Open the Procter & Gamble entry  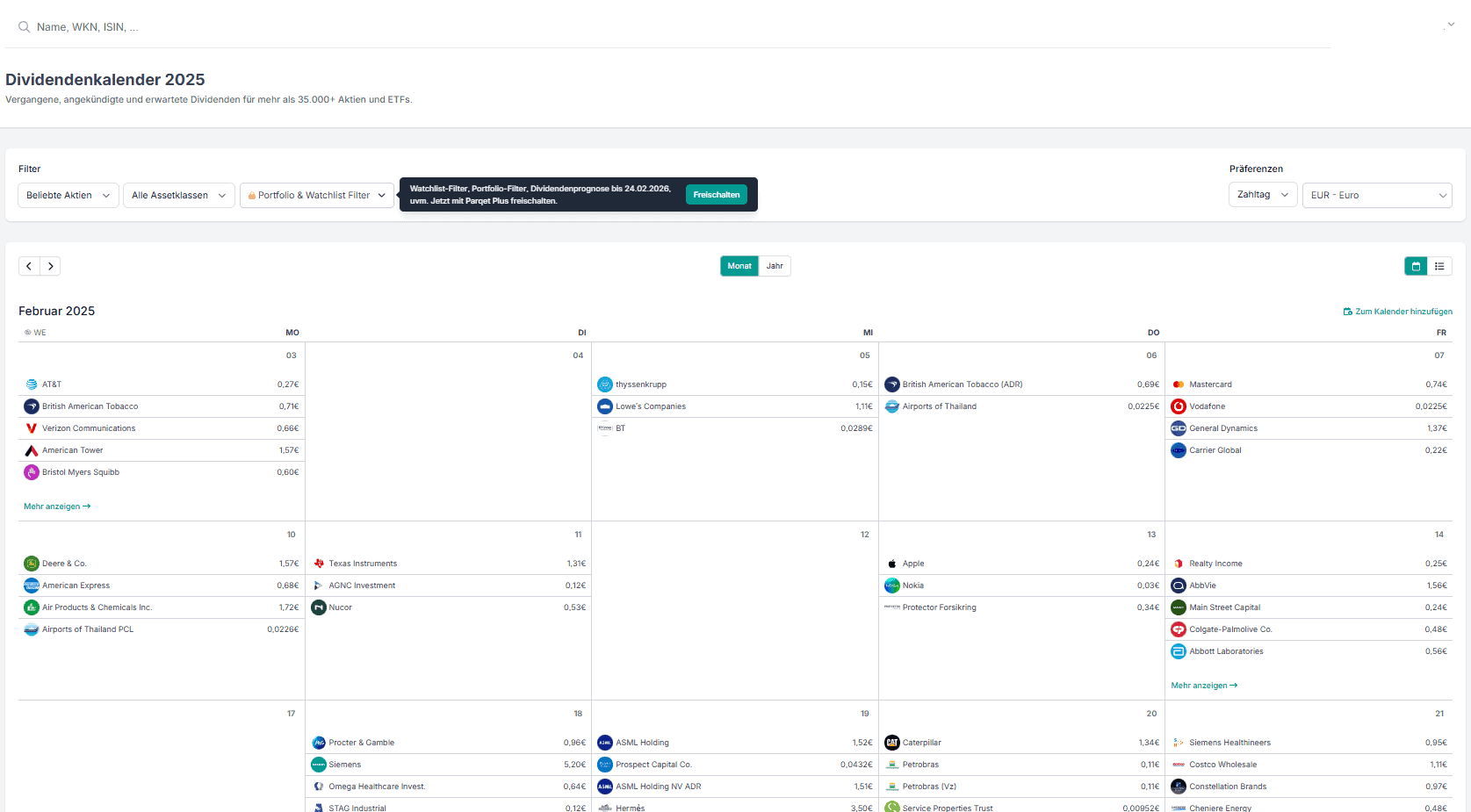pos(448,743)
